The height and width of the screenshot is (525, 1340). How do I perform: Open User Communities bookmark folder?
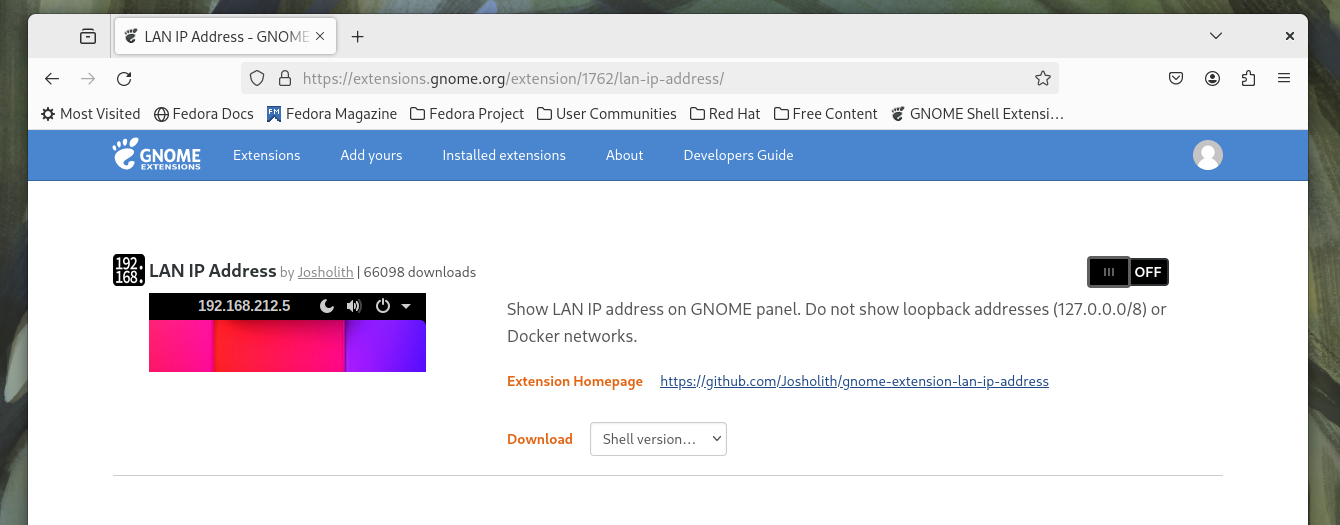[607, 114]
